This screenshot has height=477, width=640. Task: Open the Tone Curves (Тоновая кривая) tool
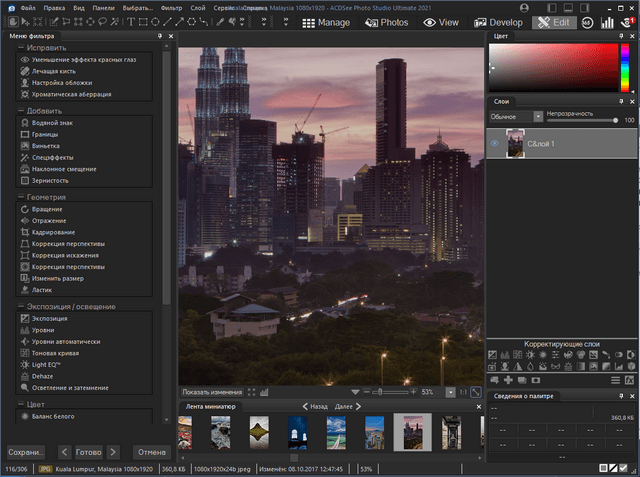click(55, 353)
